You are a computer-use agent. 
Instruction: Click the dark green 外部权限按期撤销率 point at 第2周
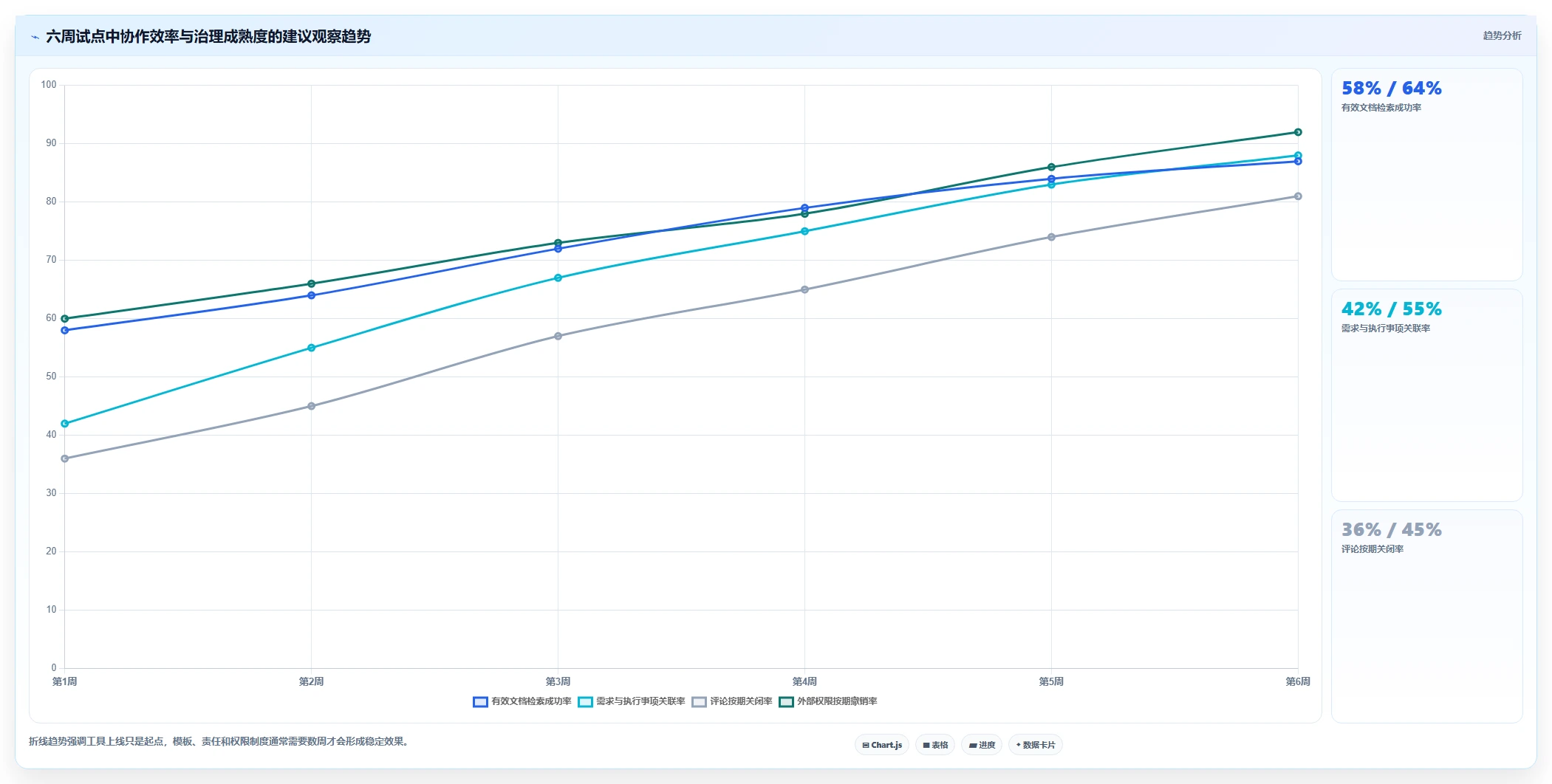(311, 283)
